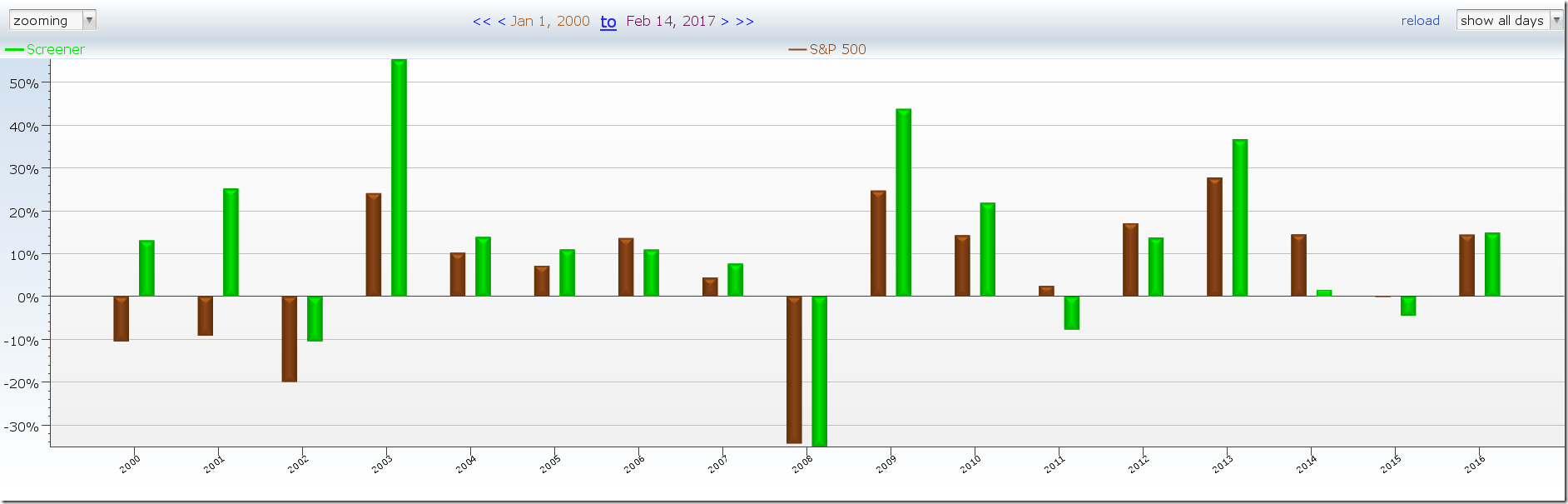Viewport: 1568px width, 504px height.
Task: Click the Feb 14, 2017 end date
Action: coord(671,22)
